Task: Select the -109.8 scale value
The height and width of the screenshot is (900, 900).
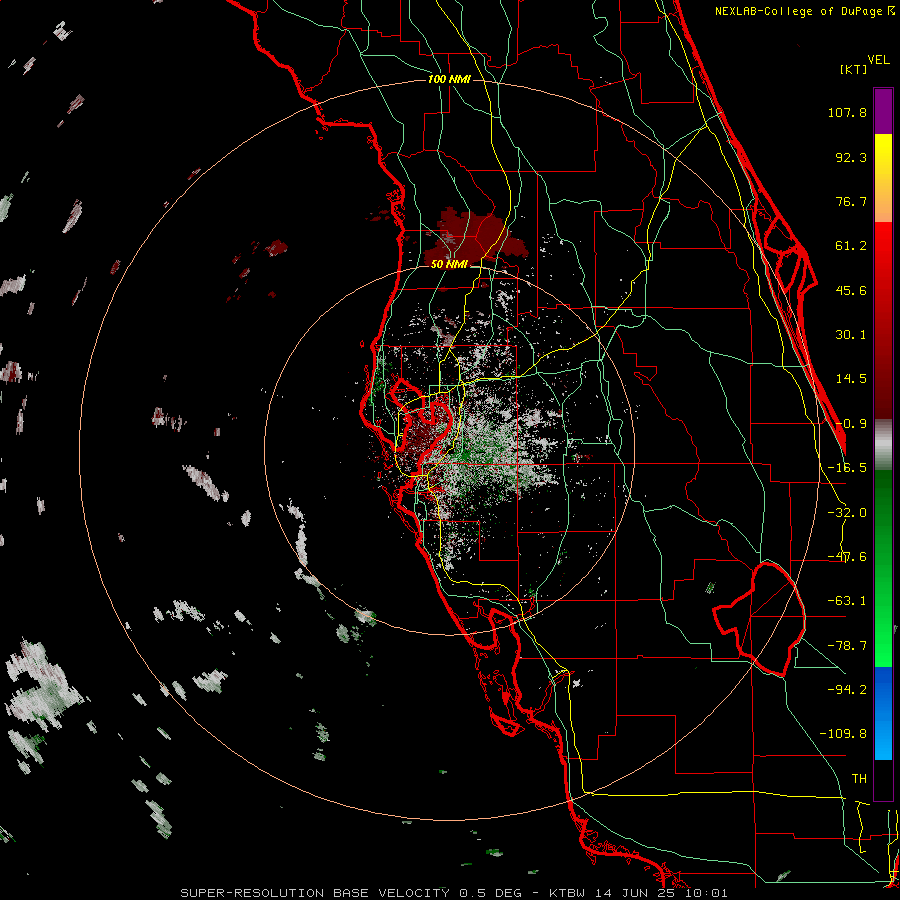Action: [843, 734]
